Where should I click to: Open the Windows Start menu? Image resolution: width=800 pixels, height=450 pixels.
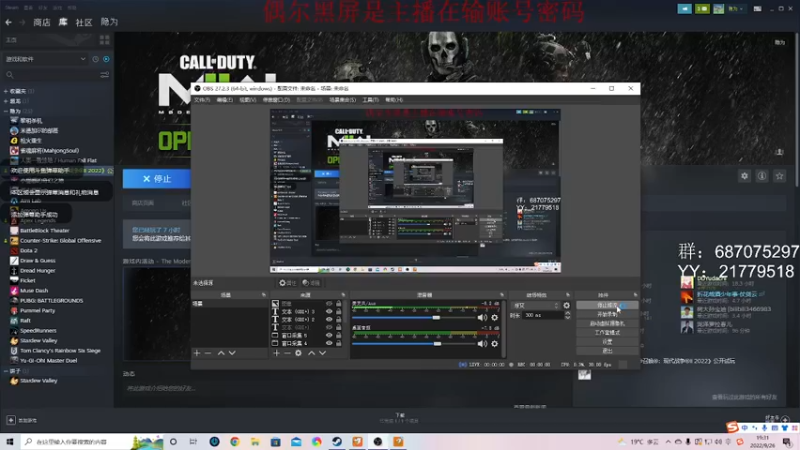10,441
